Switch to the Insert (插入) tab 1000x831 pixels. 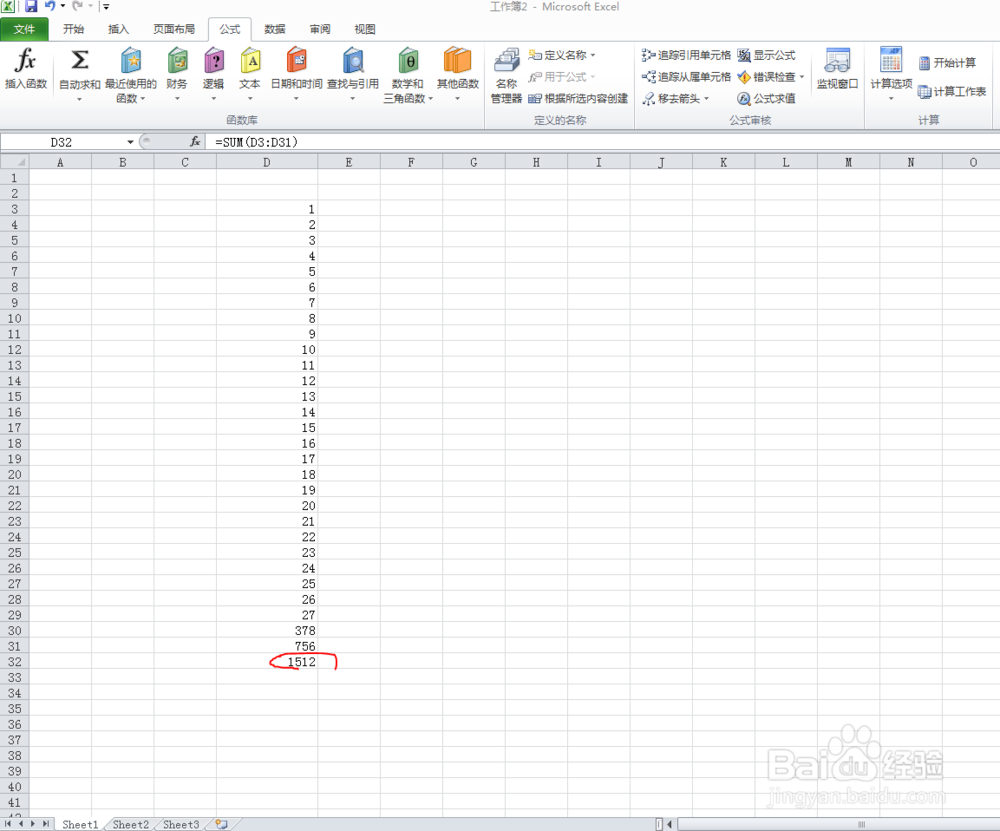click(119, 29)
